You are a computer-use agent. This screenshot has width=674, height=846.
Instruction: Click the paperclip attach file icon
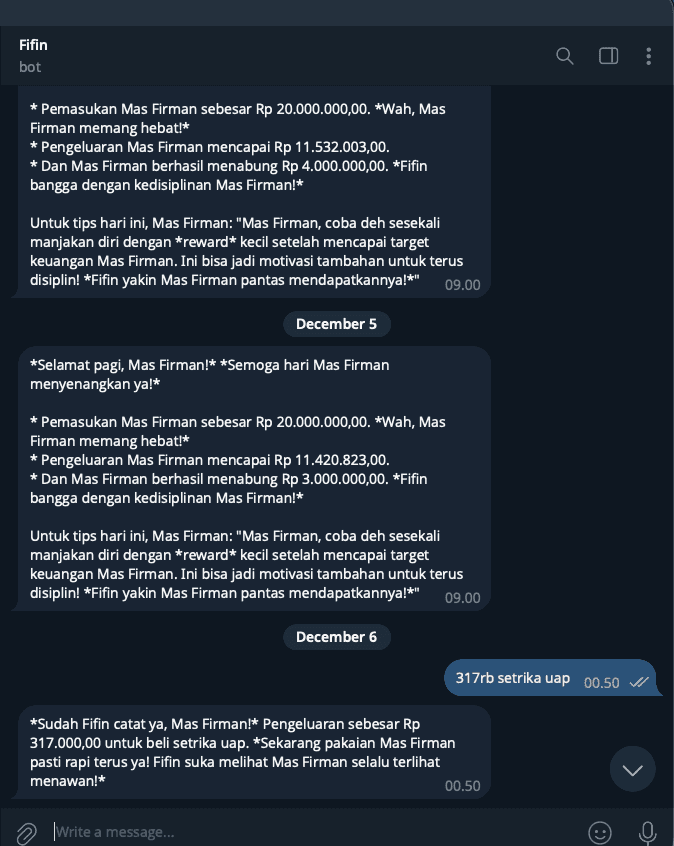(x=26, y=833)
